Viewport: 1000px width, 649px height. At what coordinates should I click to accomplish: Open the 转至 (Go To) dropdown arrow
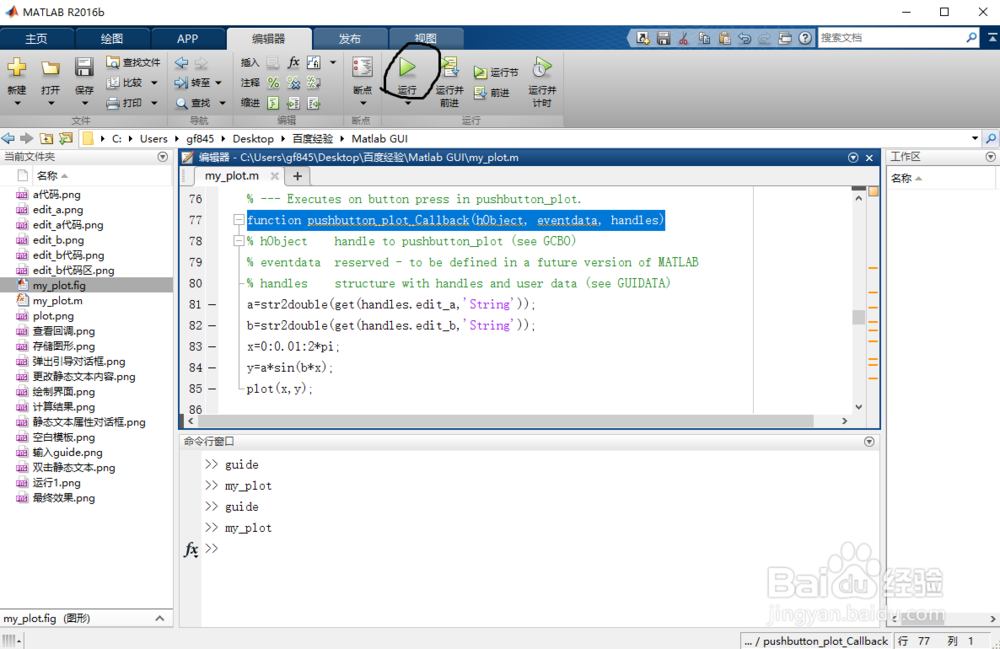[219, 83]
